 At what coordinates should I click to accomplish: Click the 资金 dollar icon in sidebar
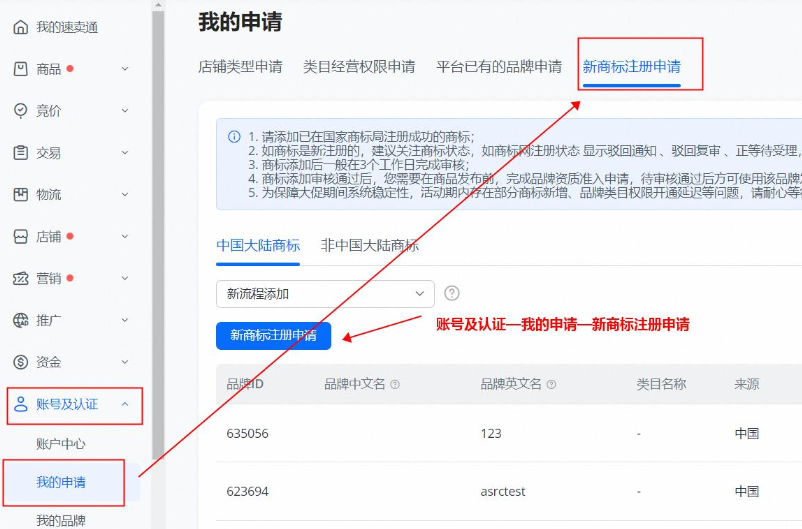coord(21,362)
